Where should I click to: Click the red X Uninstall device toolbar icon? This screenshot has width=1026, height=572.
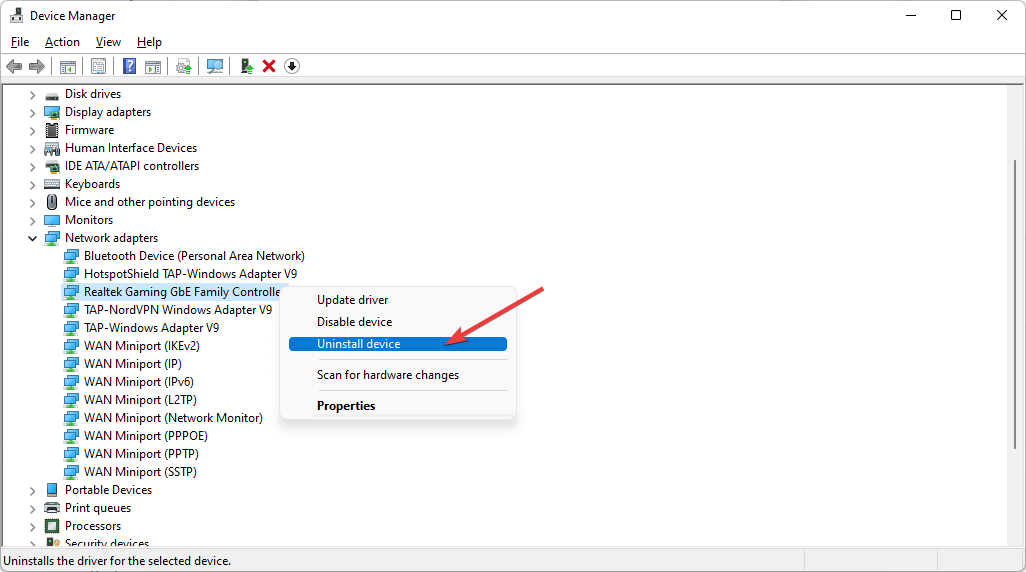click(x=269, y=66)
